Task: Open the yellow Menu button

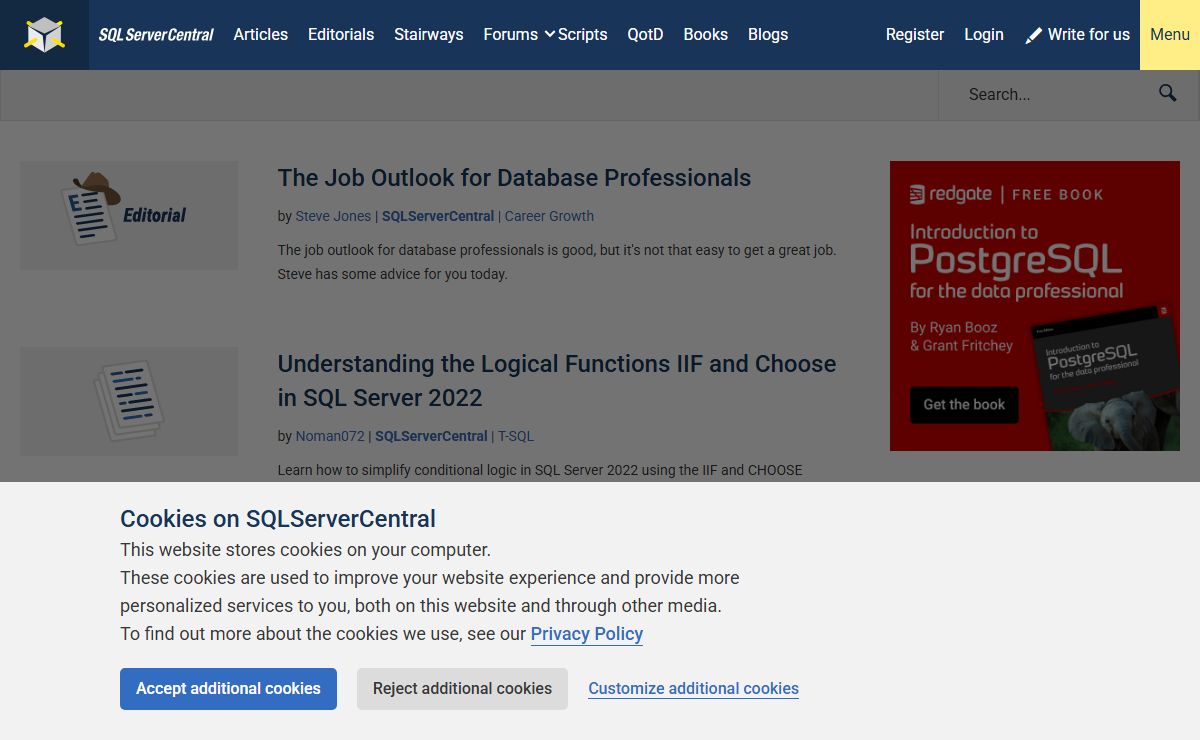Action: 1170,35
